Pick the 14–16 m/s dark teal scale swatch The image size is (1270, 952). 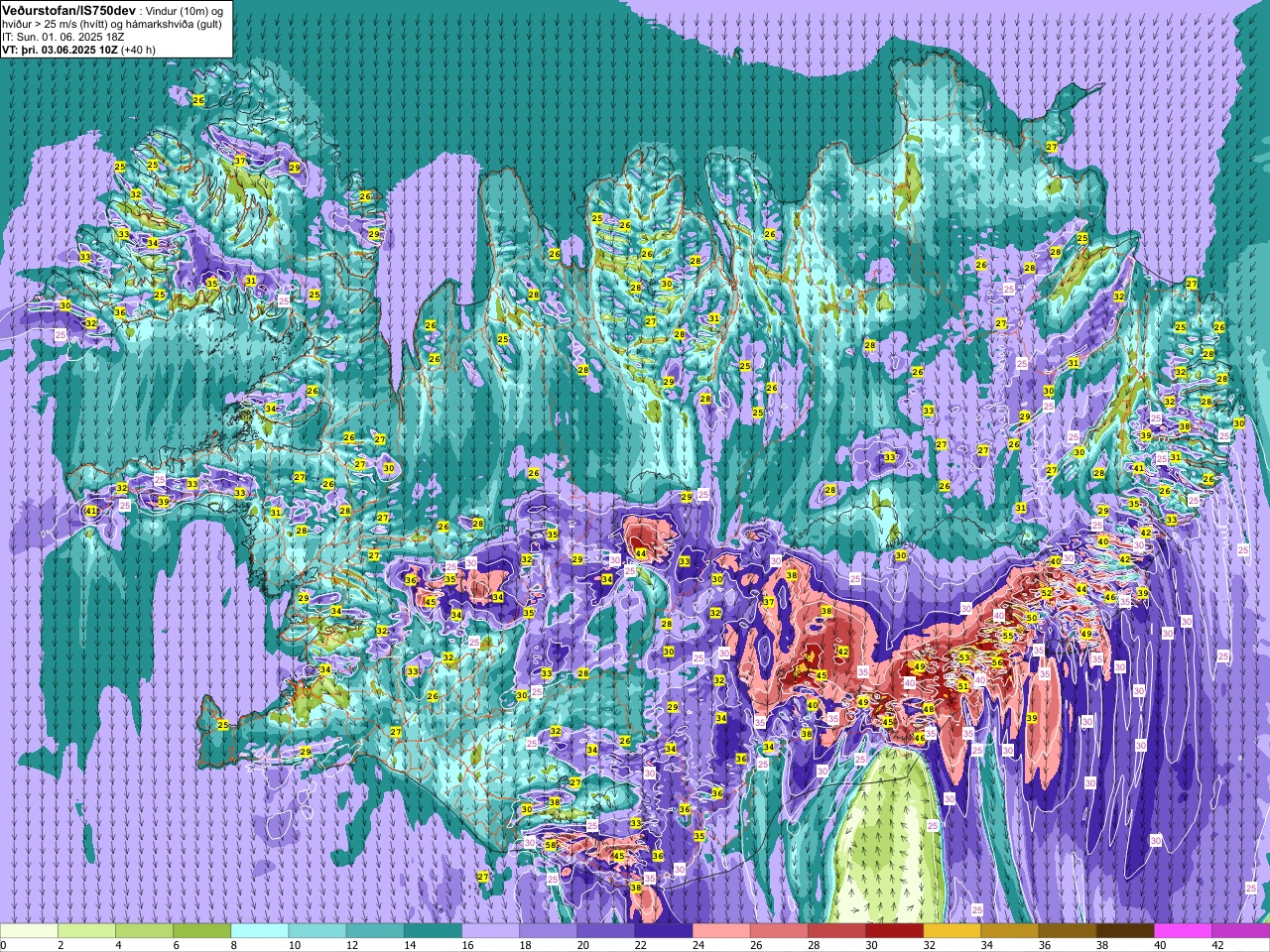(x=433, y=931)
